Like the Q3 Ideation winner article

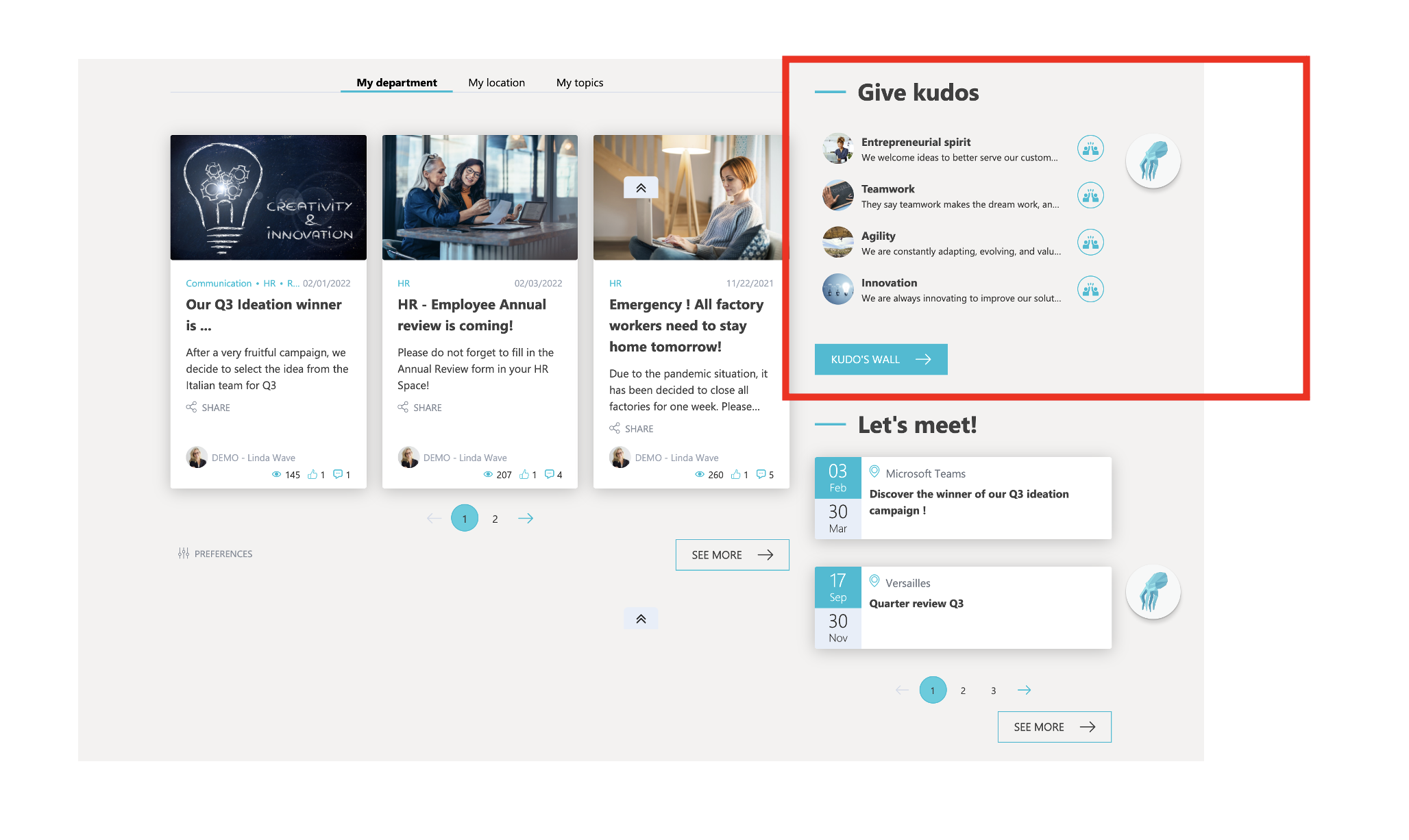pos(313,474)
